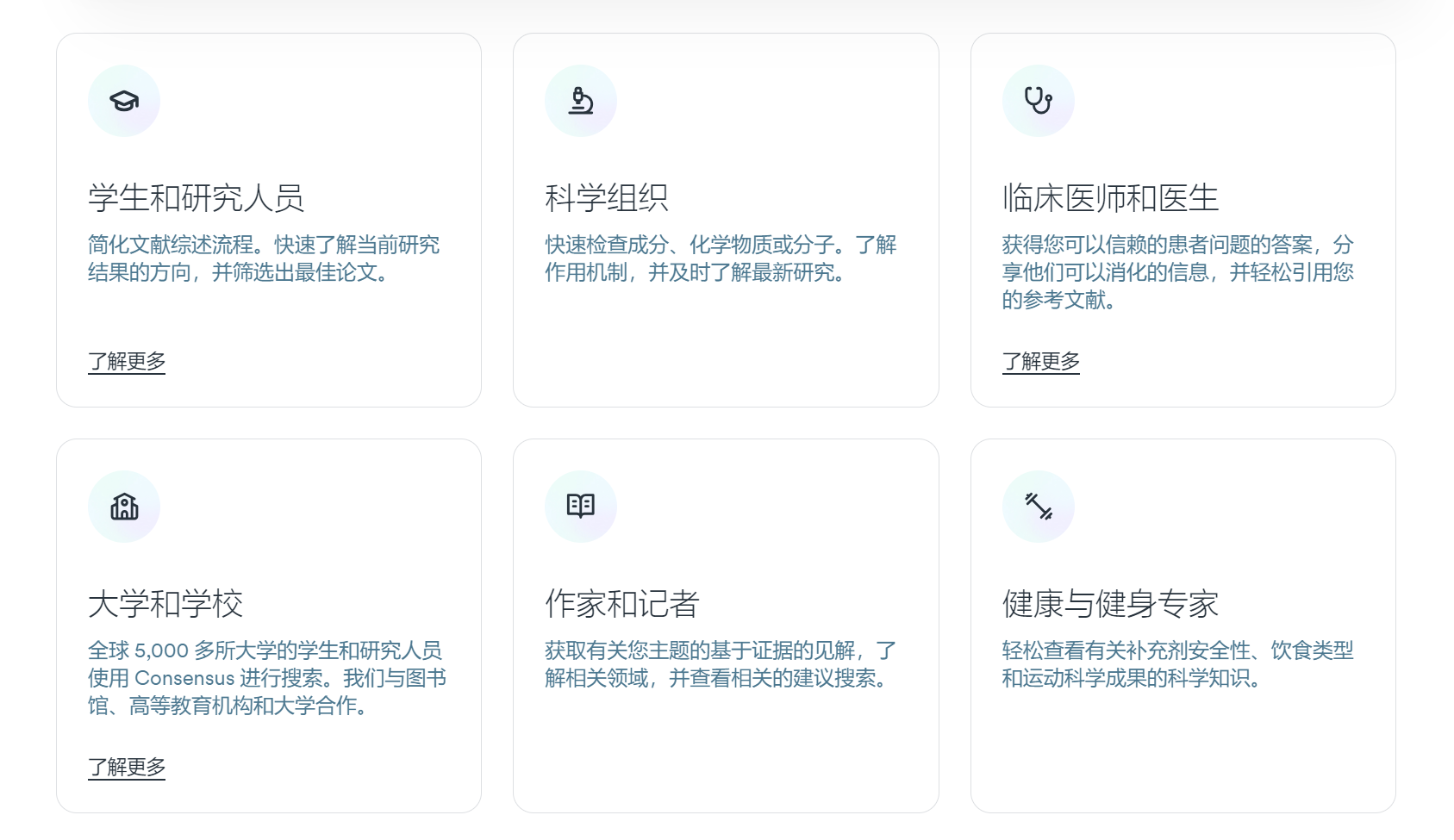Click the stethoscope icon
This screenshot has height=840, width=1454.
pyautogui.click(x=1038, y=101)
